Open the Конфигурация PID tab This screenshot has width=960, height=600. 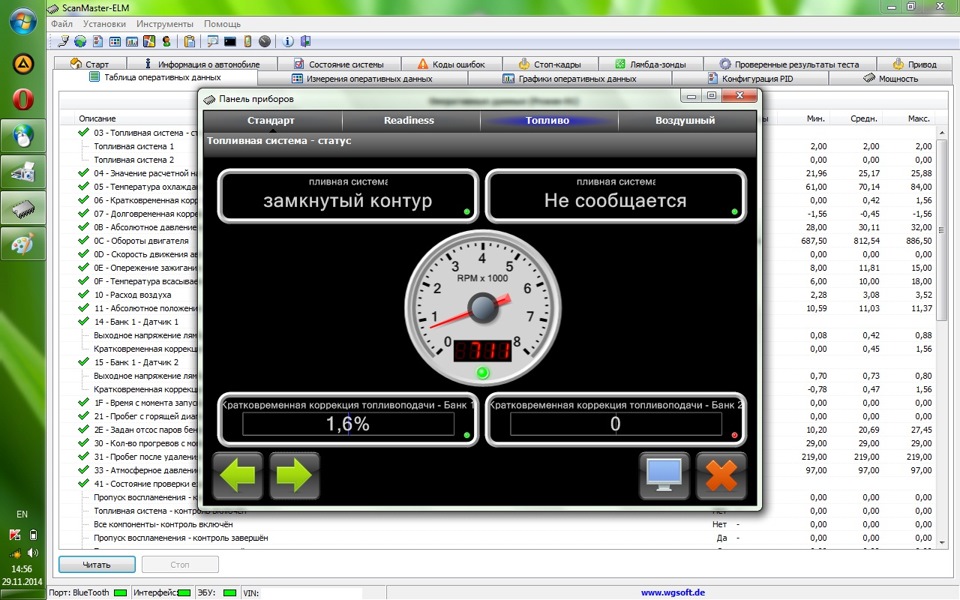tap(750, 78)
